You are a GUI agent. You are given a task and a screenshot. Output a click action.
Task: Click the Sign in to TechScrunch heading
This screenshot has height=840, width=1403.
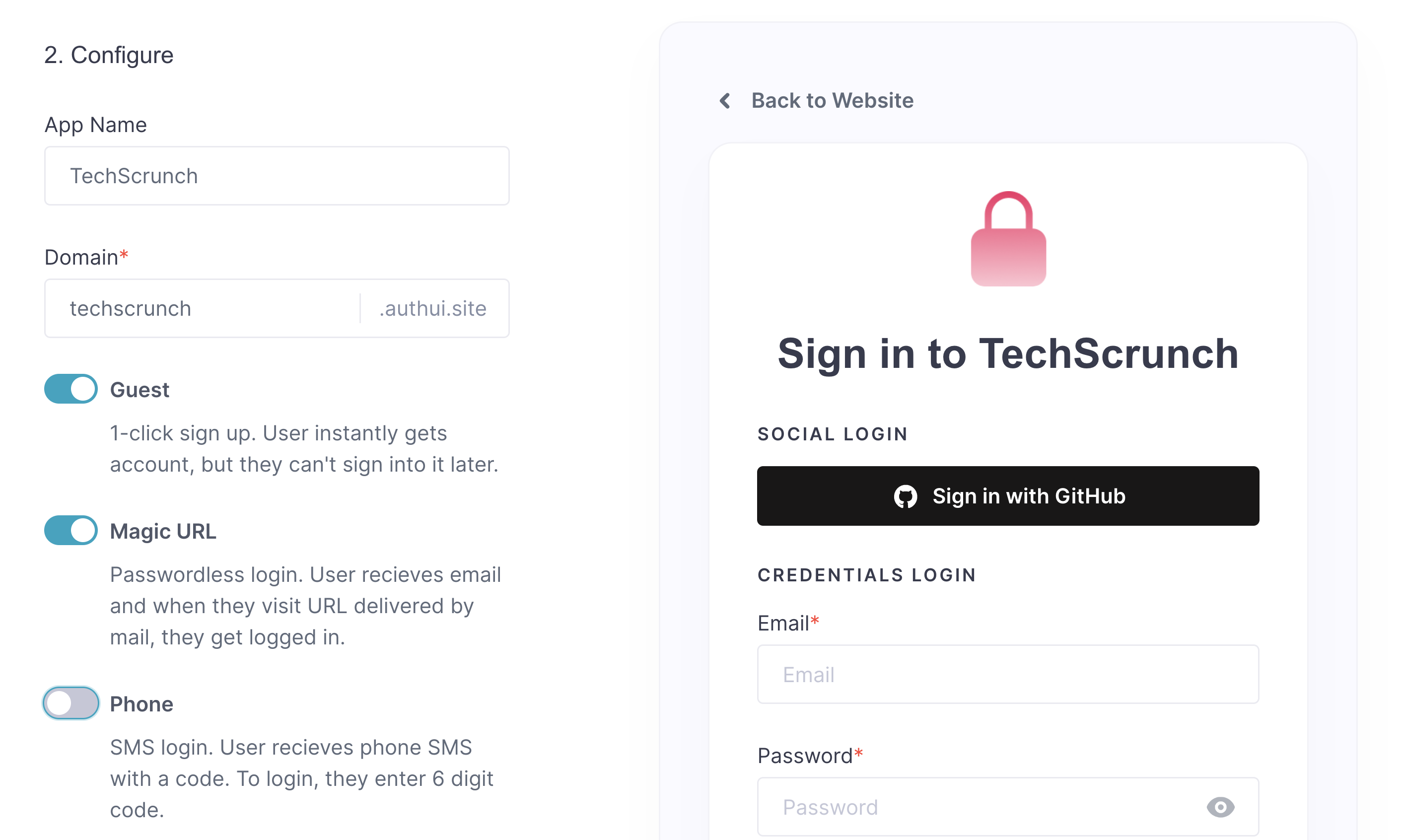1007,354
